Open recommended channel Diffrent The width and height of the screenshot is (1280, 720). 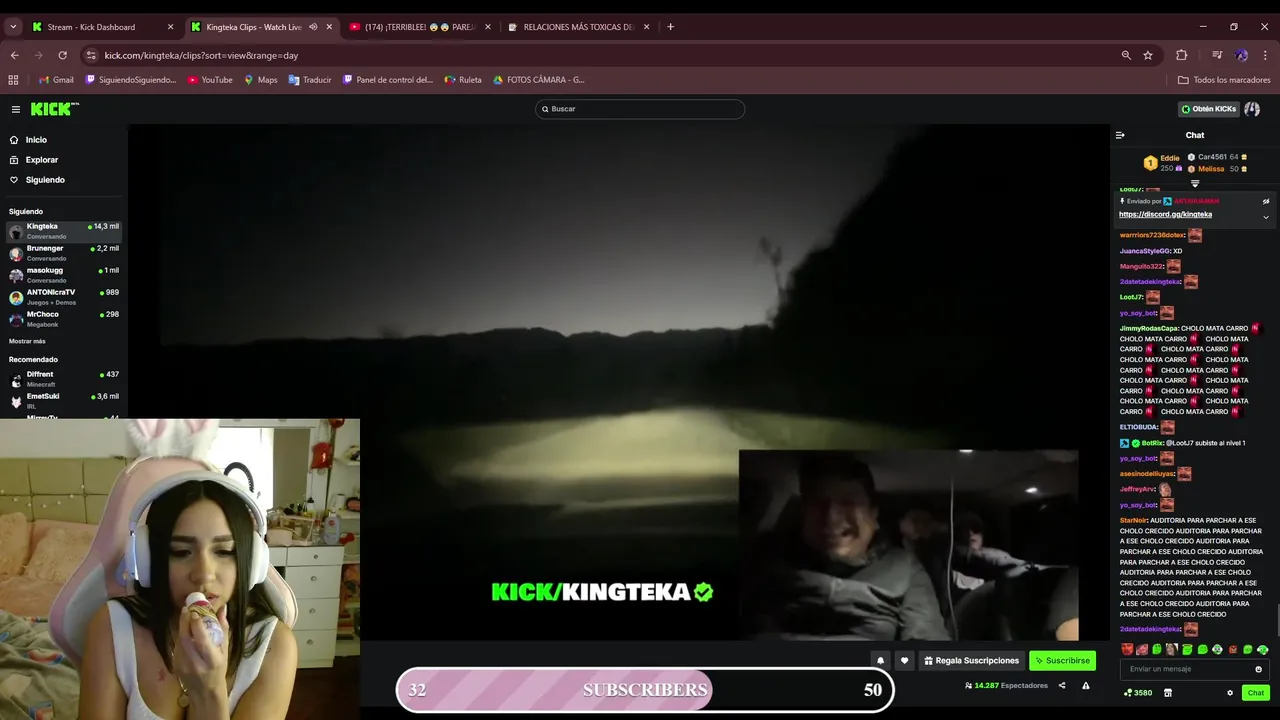pos(64,379)
